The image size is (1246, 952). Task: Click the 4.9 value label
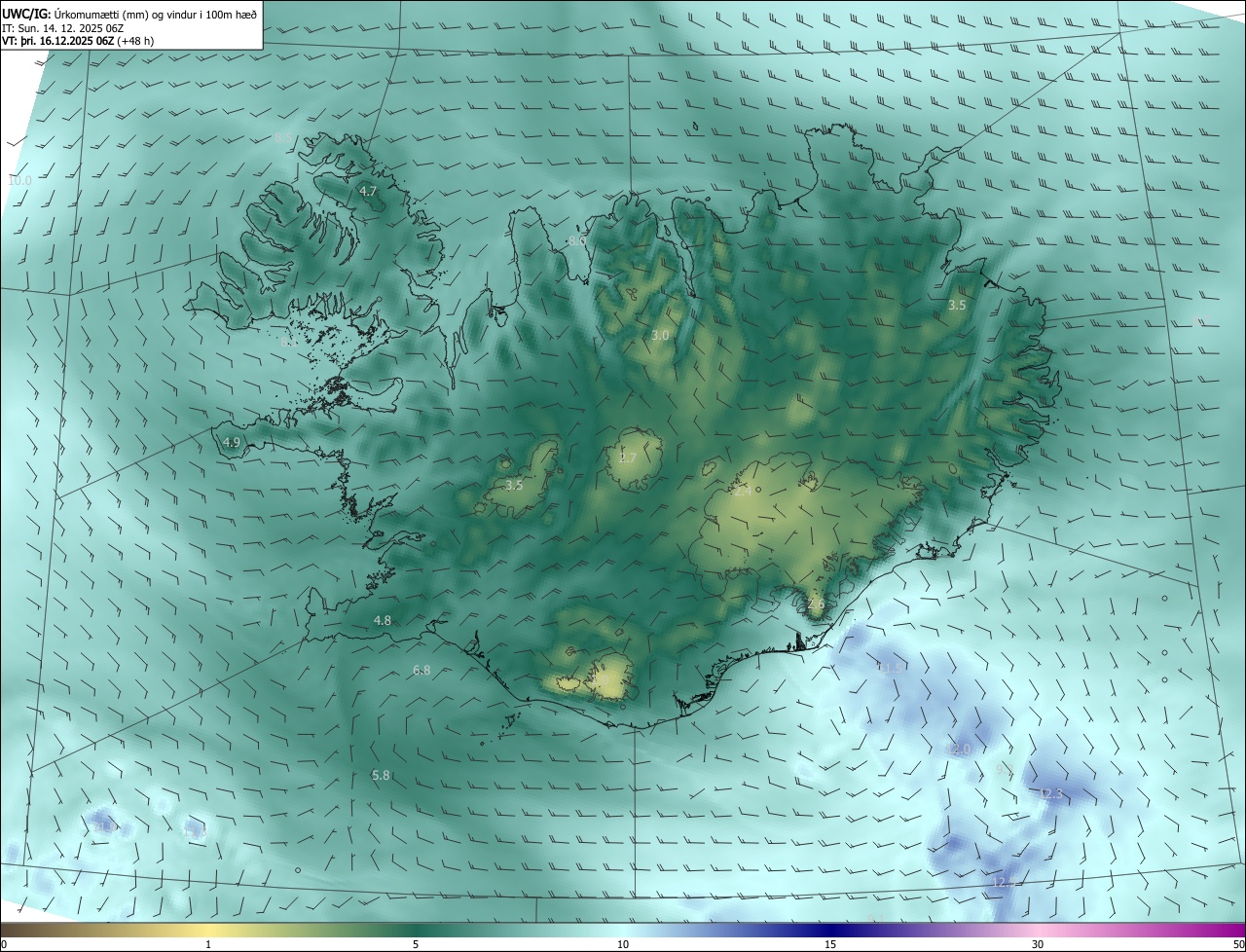232,442
